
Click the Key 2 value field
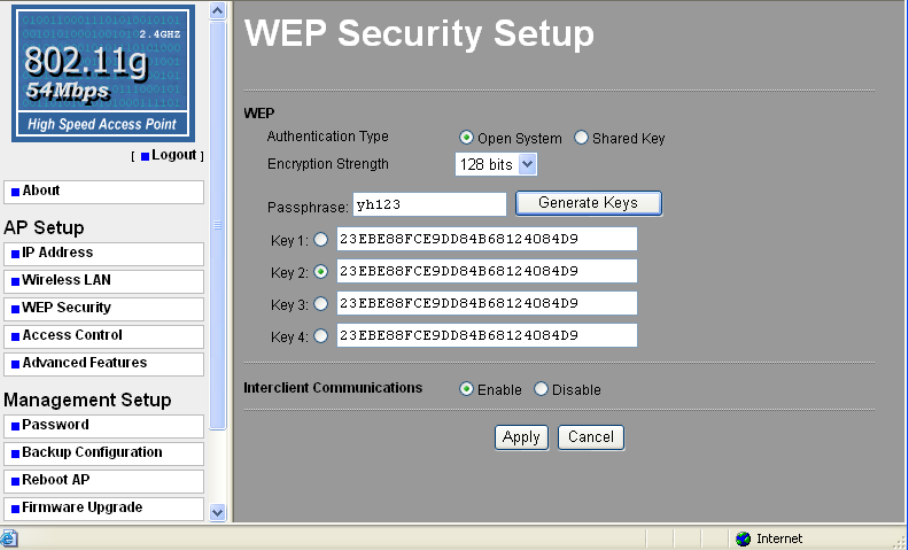coord(487,271)
